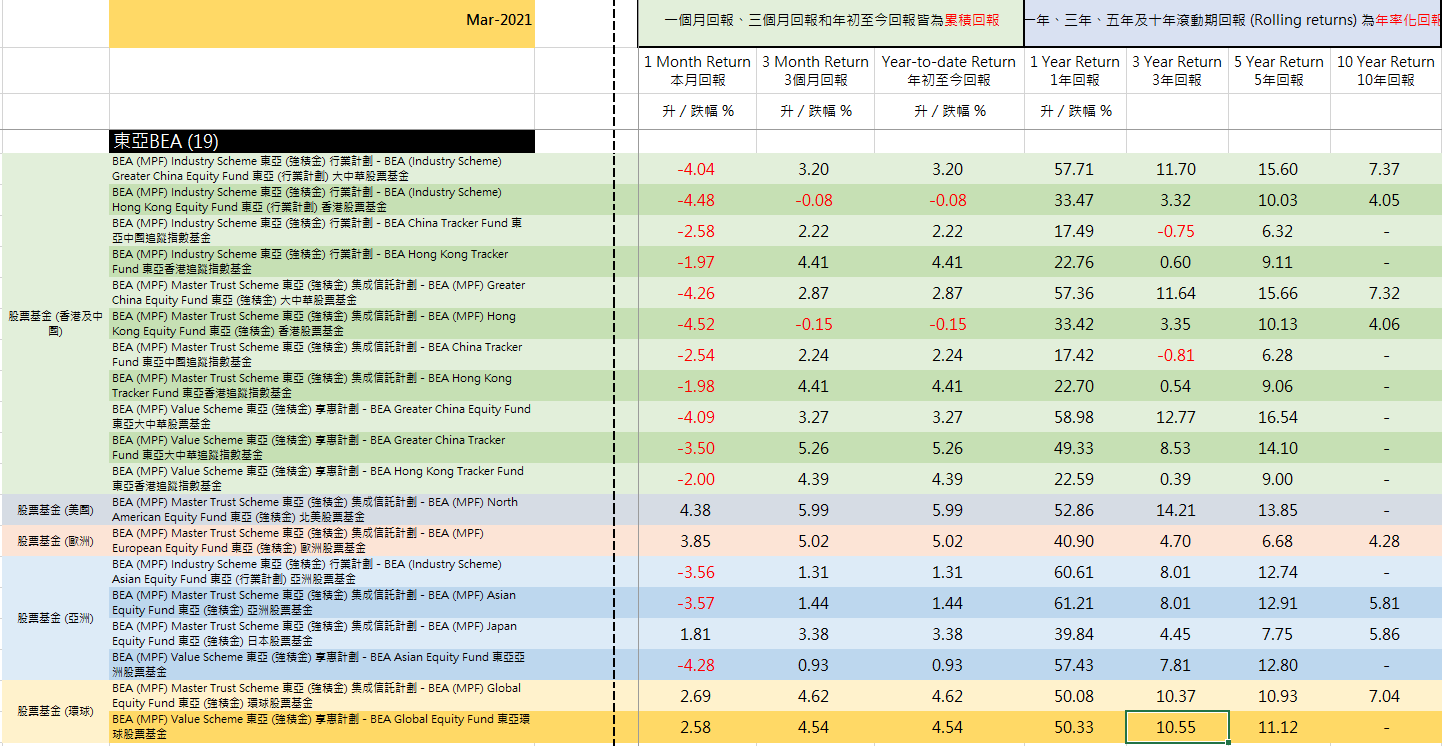The image size is (1442, 746).
Task: Click the Rolling returns annualised note cell
Action: coord(1233,22)
